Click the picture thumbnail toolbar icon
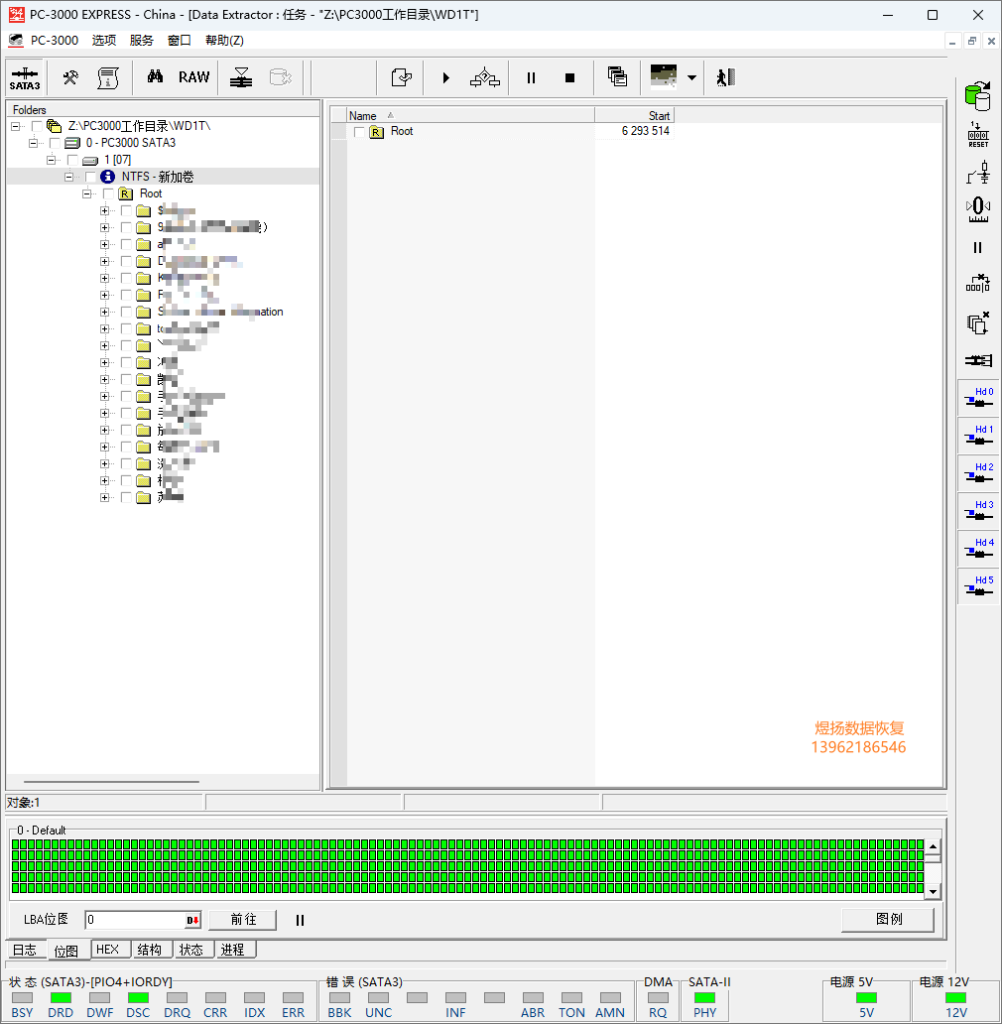Screen dimensions: 1002x1024 pos(664,75)
